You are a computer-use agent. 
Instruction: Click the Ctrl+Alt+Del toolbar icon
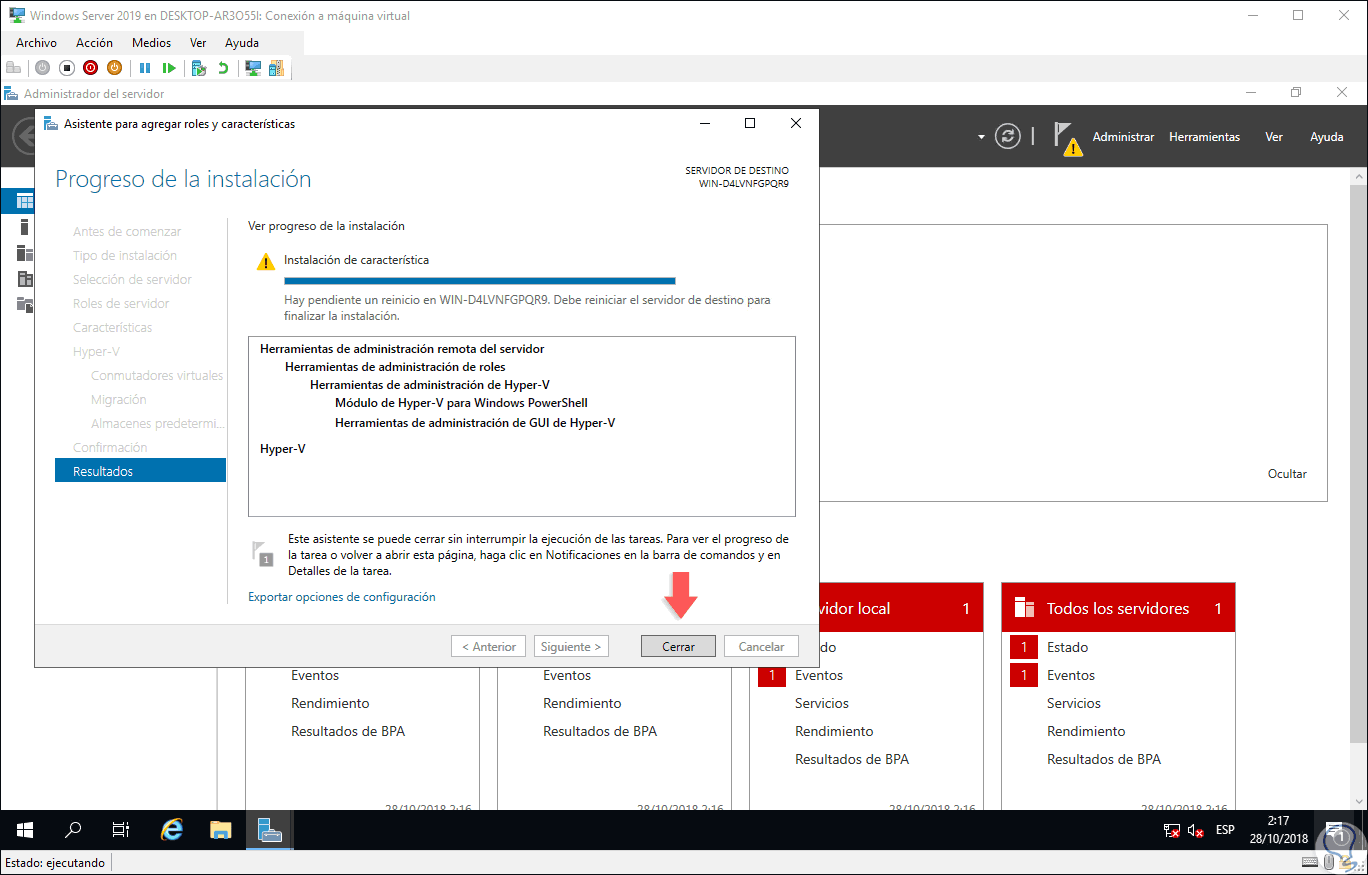click(14, 68)
